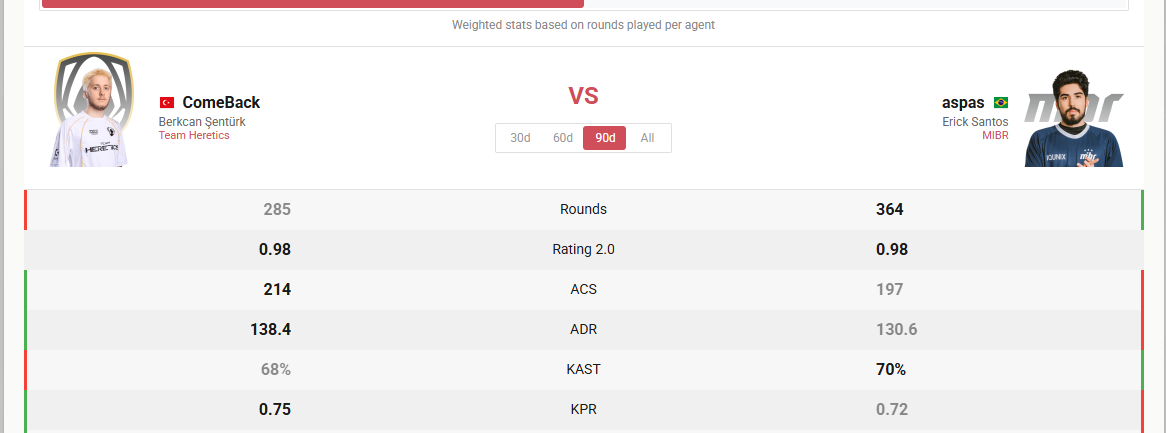
Task: Open the Team Heretics team link
Action: (x=194, y=135)
